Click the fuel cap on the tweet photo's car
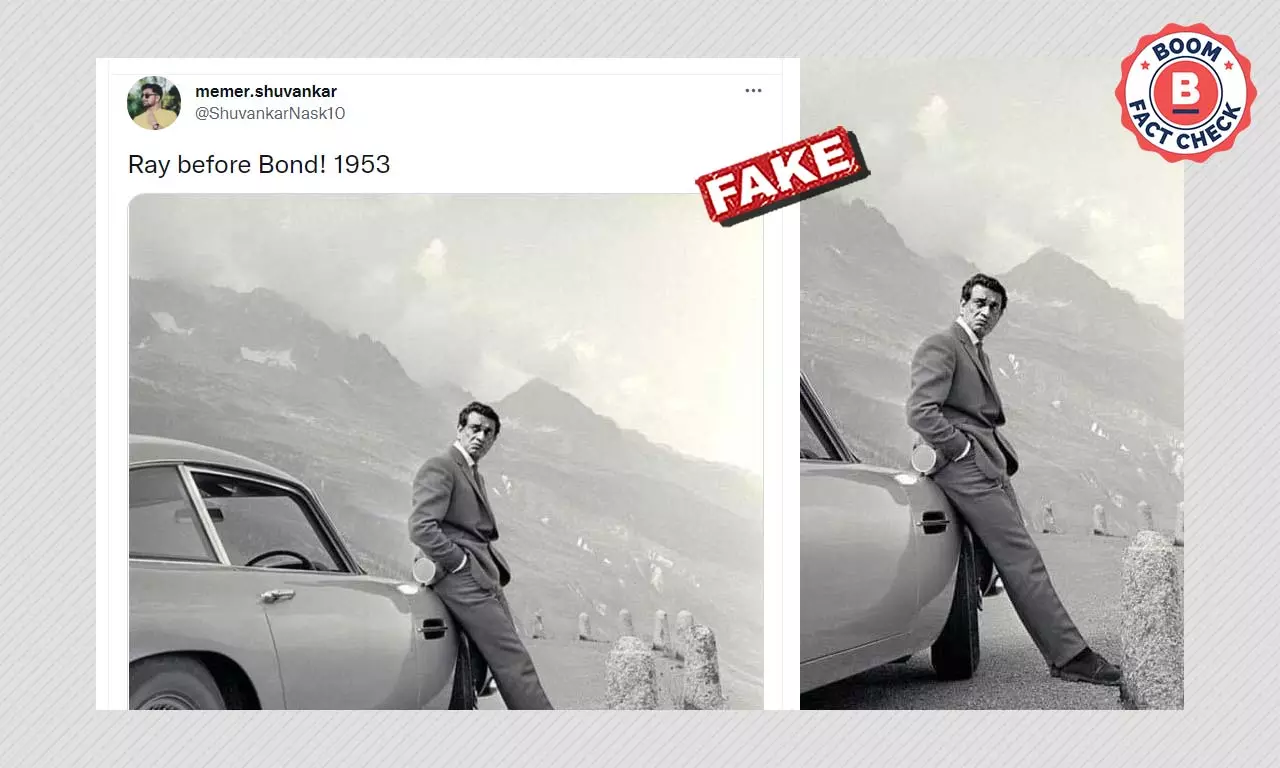1280x768 pixels. coord(424,570)
